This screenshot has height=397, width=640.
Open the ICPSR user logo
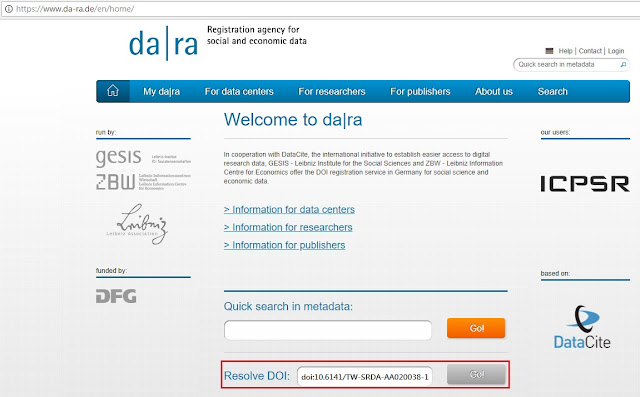point(585,184)
